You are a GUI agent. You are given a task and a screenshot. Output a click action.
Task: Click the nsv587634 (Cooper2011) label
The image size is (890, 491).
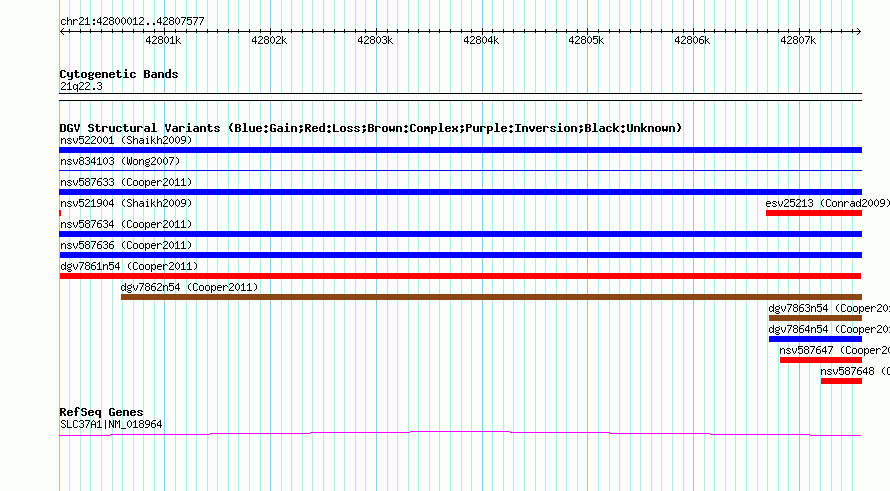coord(126,224)
